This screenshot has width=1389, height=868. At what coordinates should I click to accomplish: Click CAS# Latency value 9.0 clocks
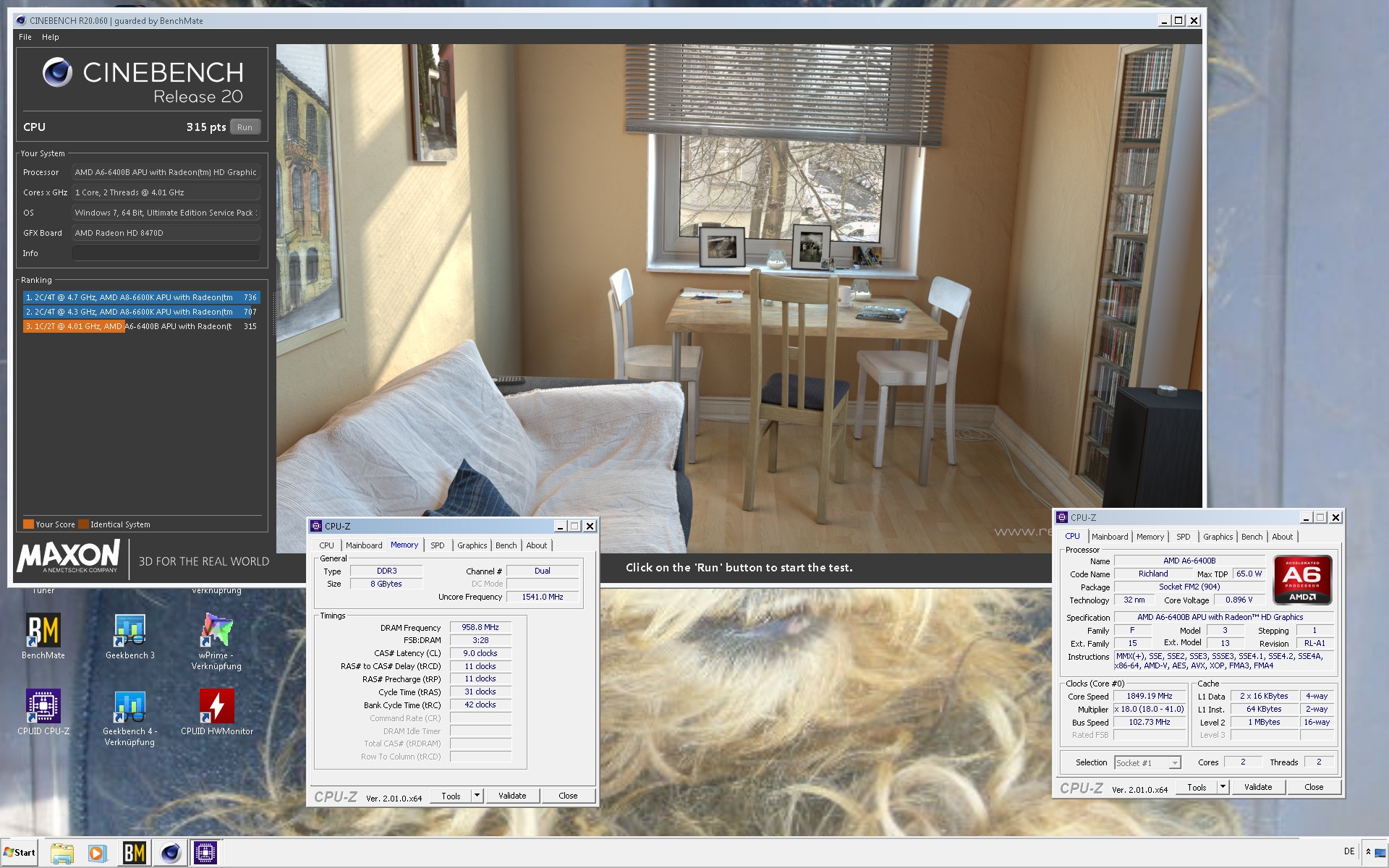click(480, 653)
